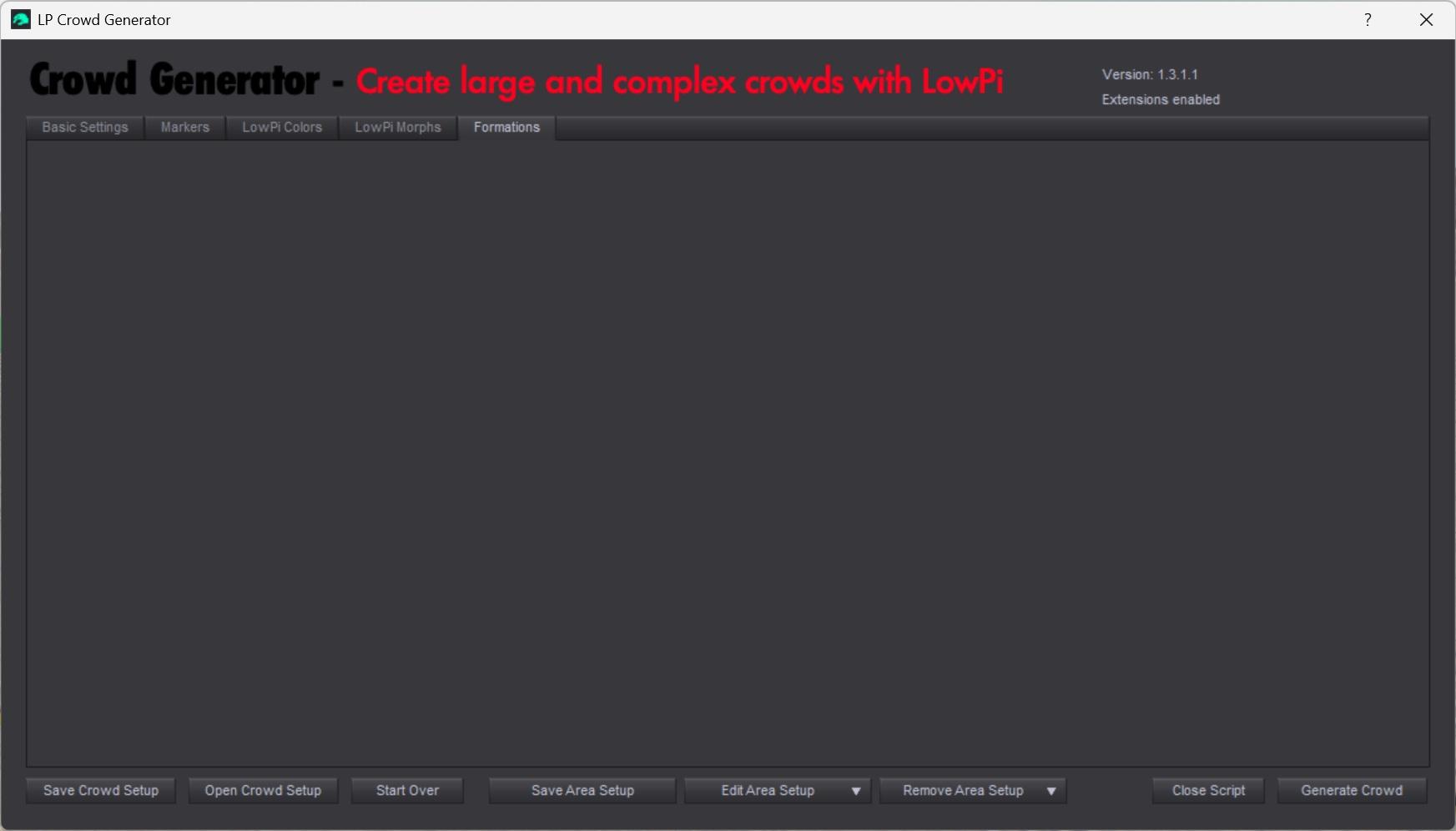
Task: Select the LowPi Morphs tab
Action: [x=398, y=128]
